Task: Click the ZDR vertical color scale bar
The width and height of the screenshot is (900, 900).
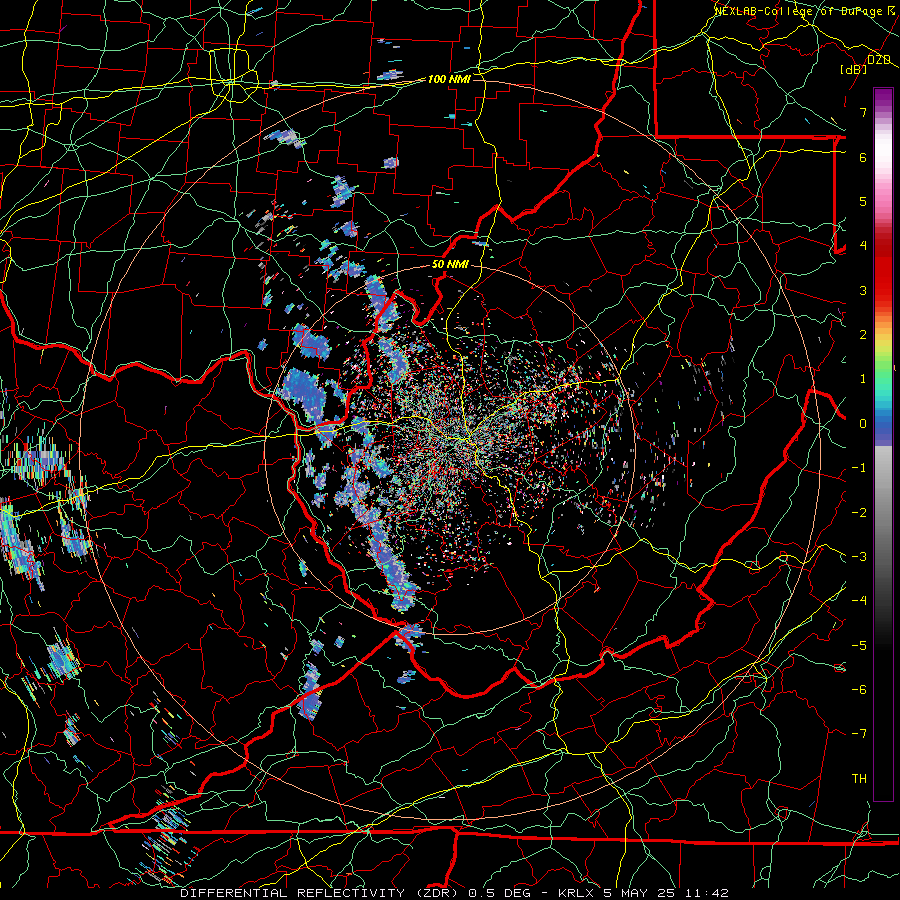Action: (883, 444)
